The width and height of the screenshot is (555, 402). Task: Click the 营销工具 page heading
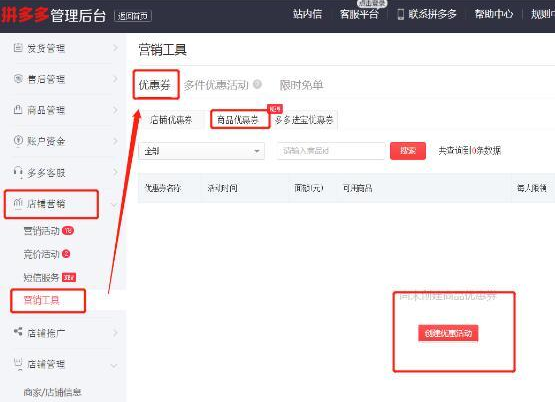tap(162, 50)
